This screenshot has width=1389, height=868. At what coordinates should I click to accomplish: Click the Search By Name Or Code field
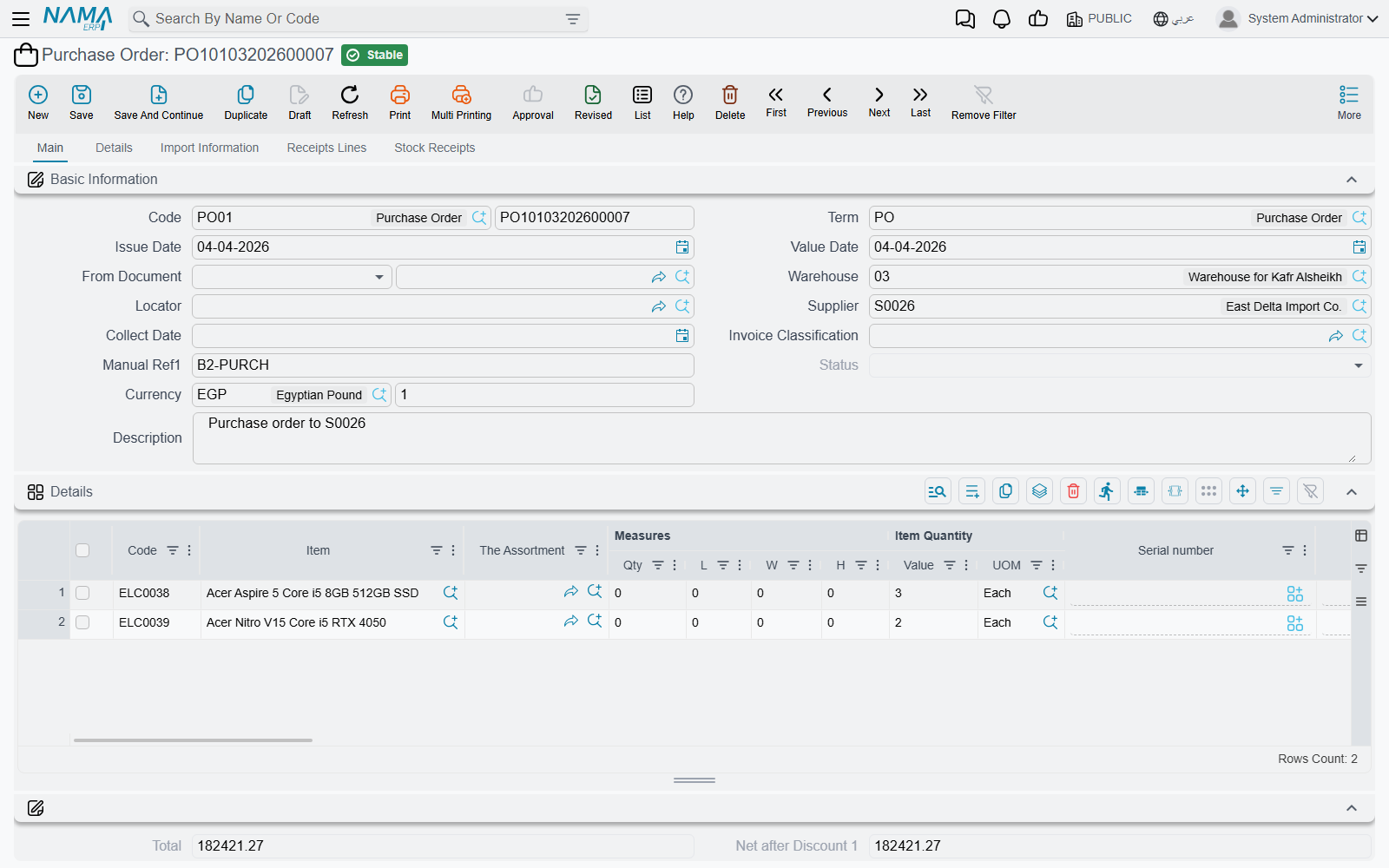tap(358, 19)
